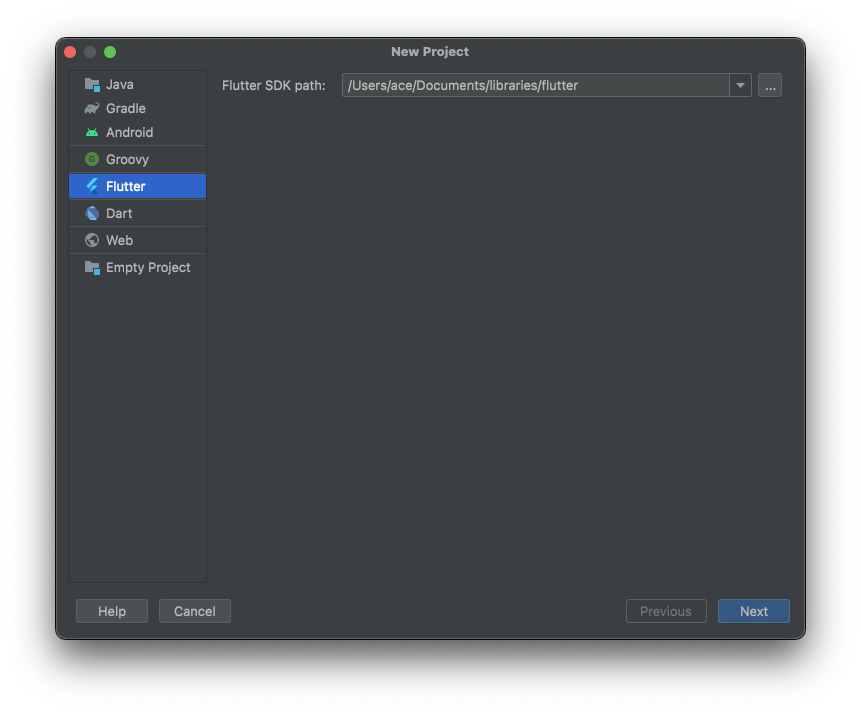Click the disabled Previous button
The height and width of the screenshot is (713, 861).
666,611
